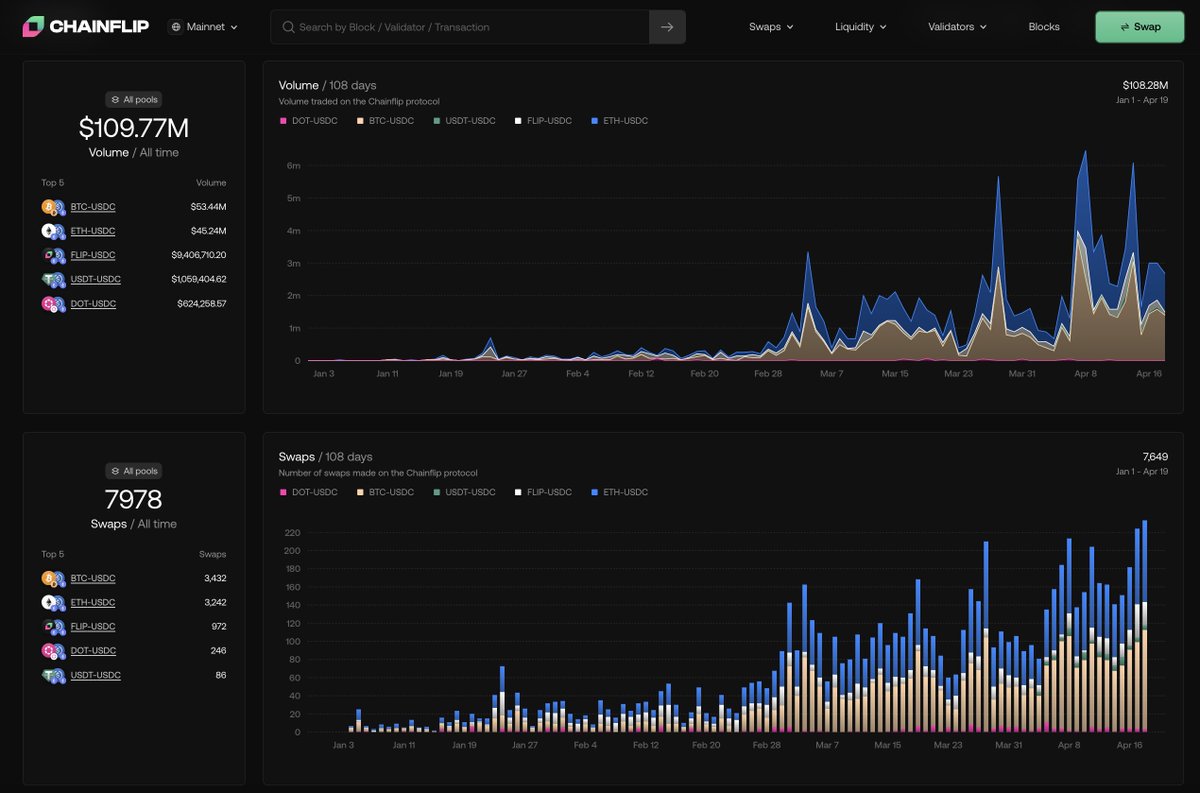
Task: Click the $1,059,404.62 volume value
Action: [198, 279]
